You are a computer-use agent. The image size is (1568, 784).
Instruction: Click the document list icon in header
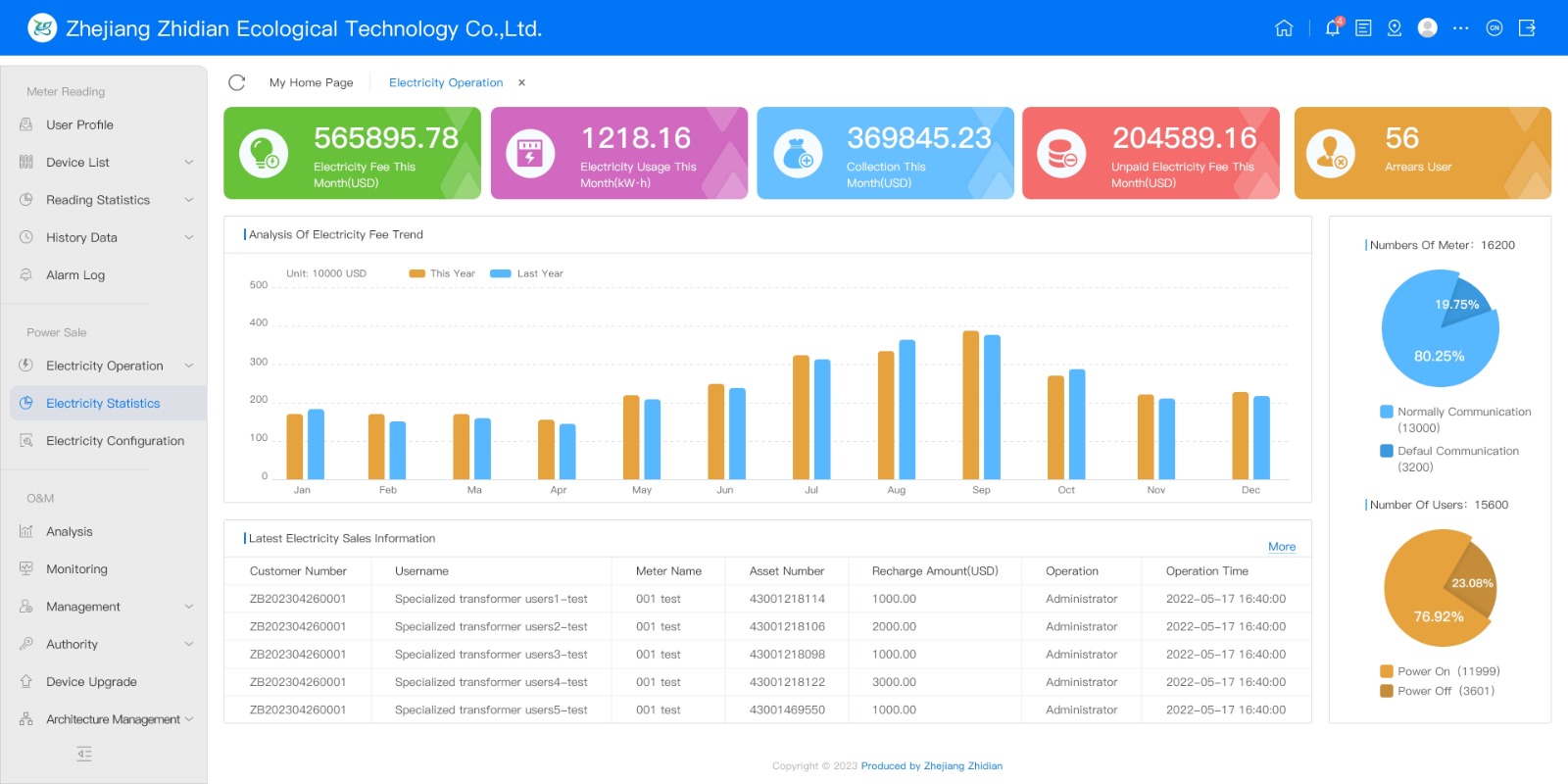pyautogui.click(x=1363, y=28)
